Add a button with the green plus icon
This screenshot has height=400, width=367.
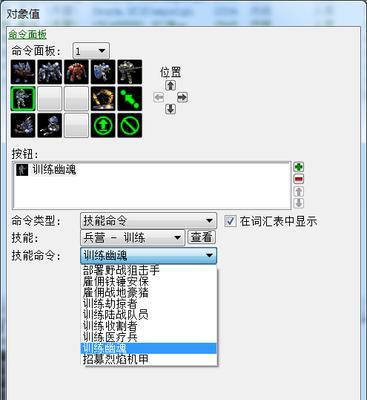(299, 167)
